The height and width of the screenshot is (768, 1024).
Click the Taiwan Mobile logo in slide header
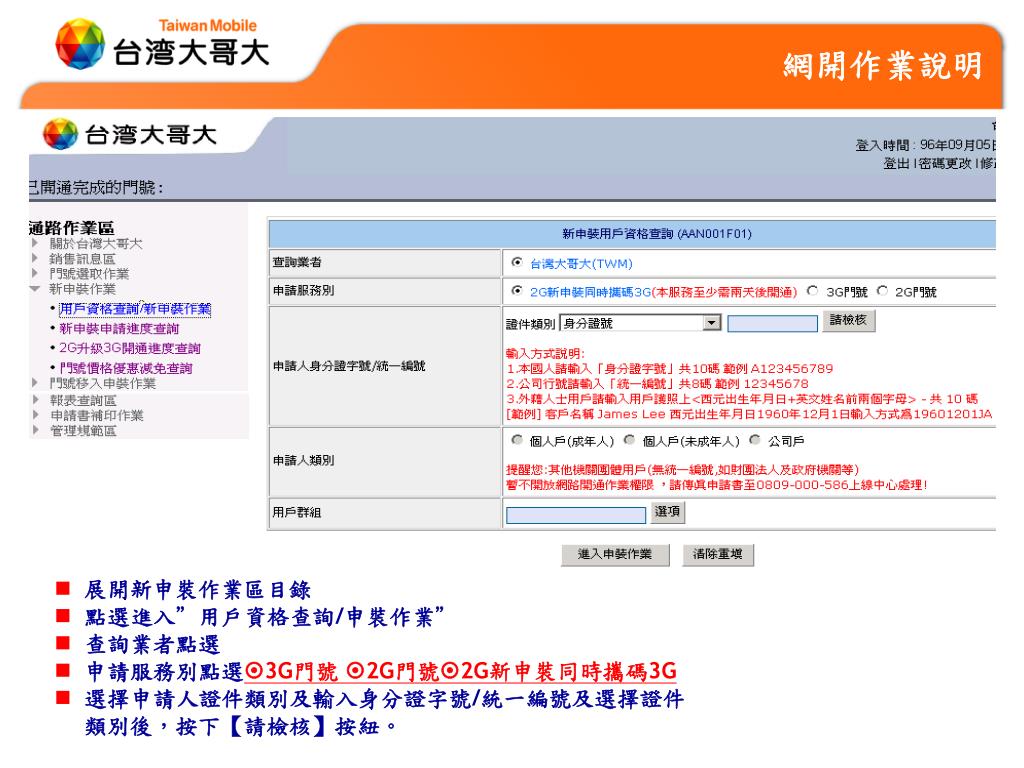click(x=161, y=44)
